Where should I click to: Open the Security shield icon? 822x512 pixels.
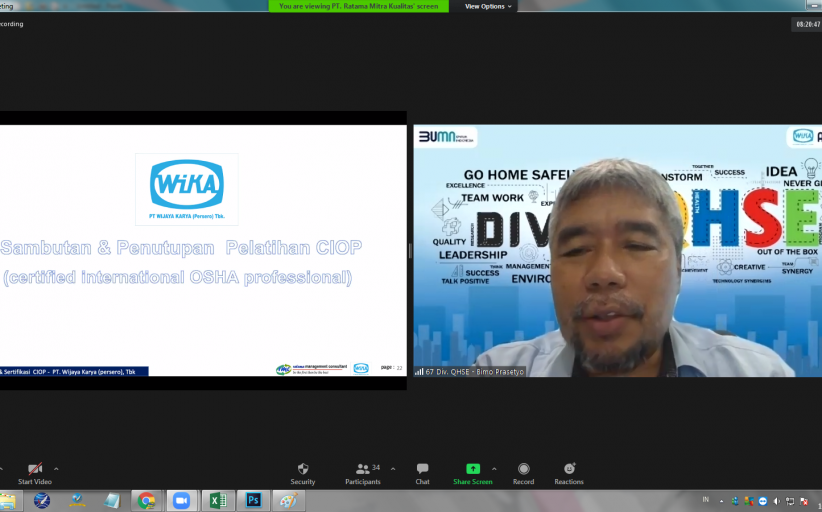(x=302, y=469)
